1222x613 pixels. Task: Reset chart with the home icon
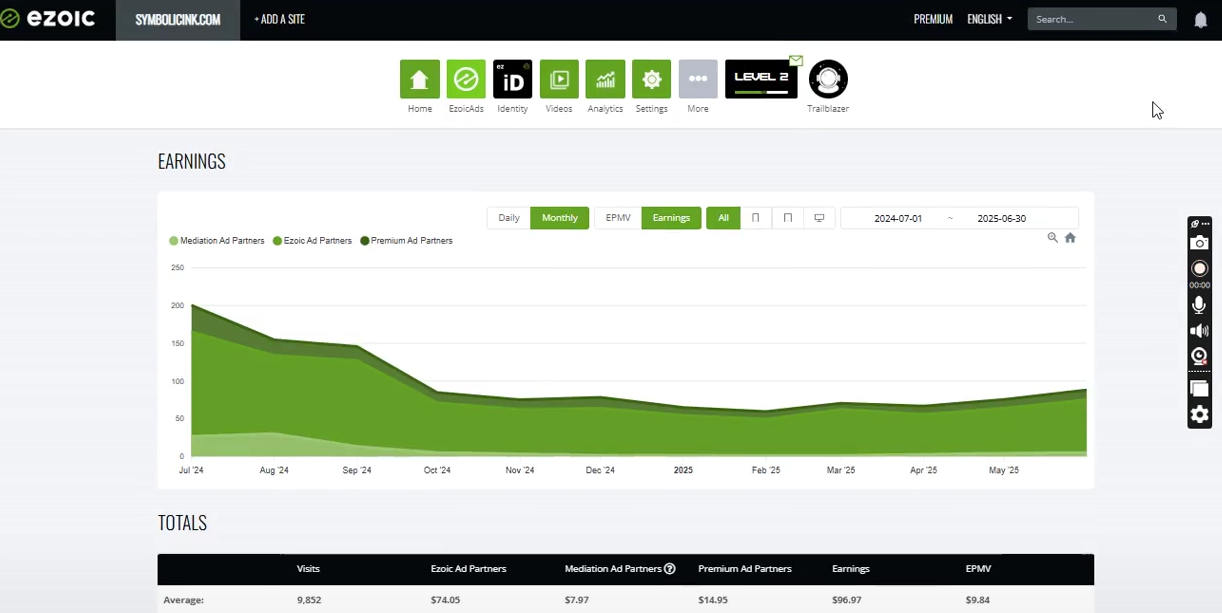(x=1070, y=238)
